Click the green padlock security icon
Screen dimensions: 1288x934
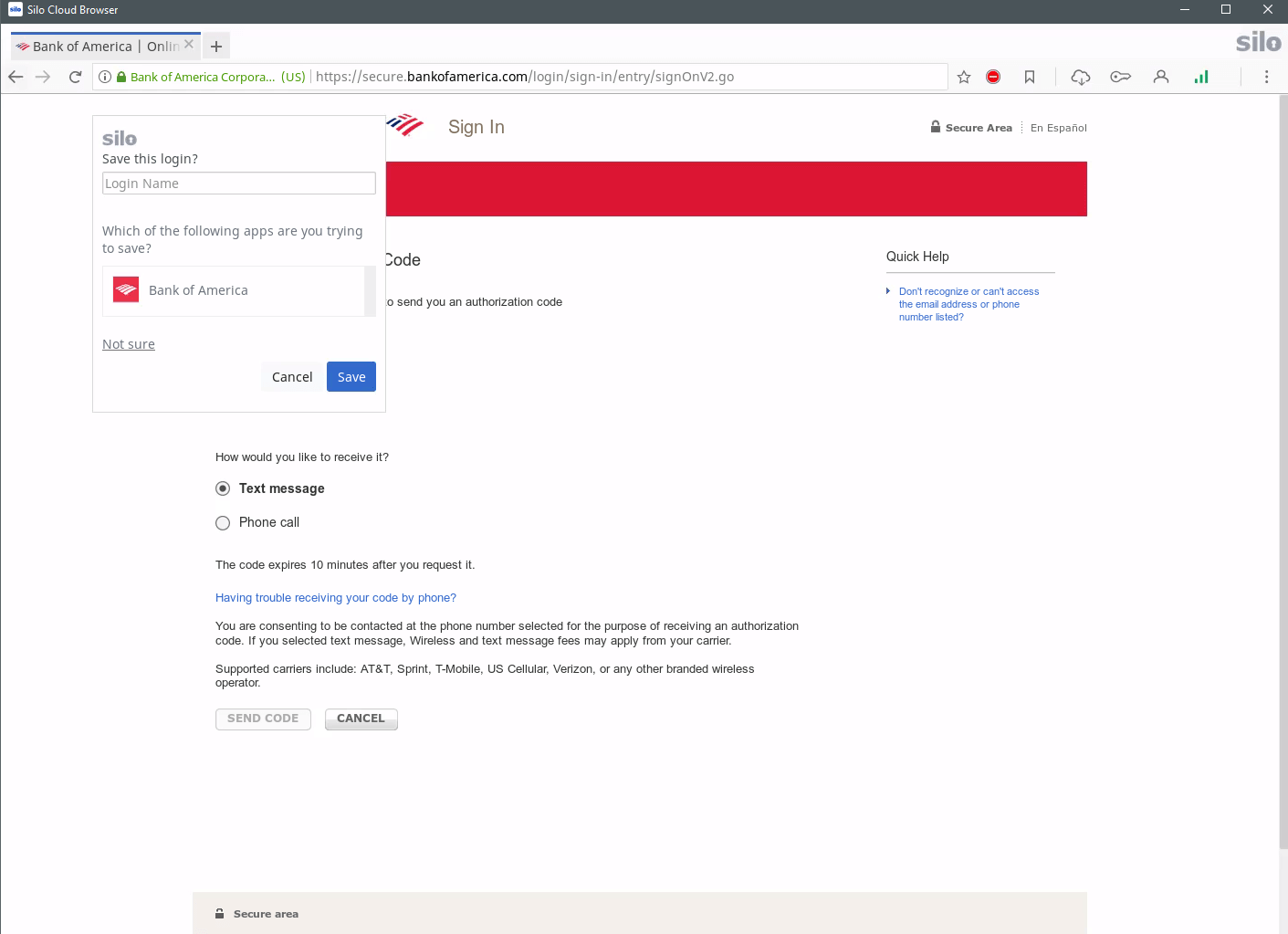tap(121, 77)
